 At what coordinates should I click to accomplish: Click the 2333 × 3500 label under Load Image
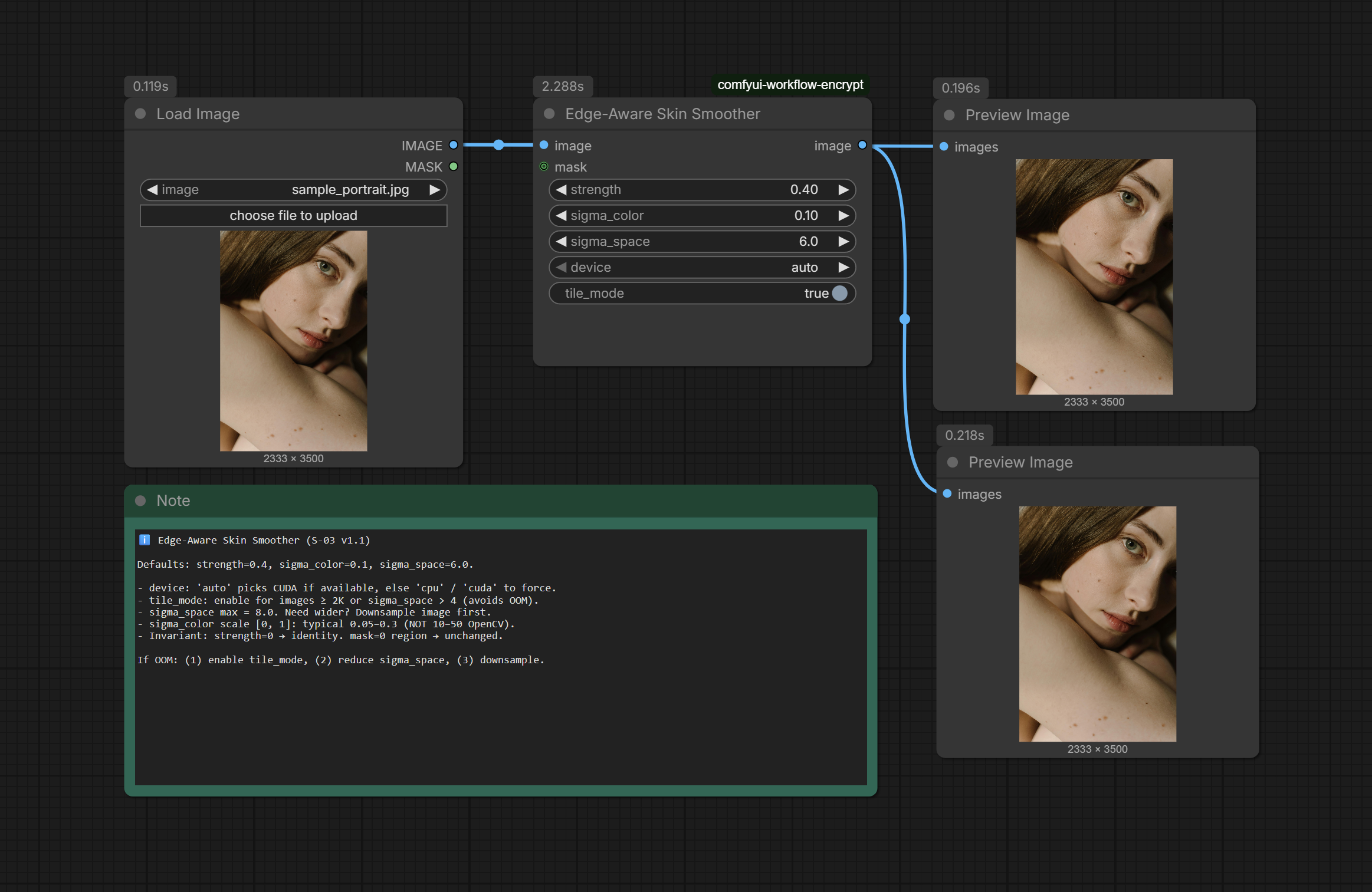click(293, 459)
